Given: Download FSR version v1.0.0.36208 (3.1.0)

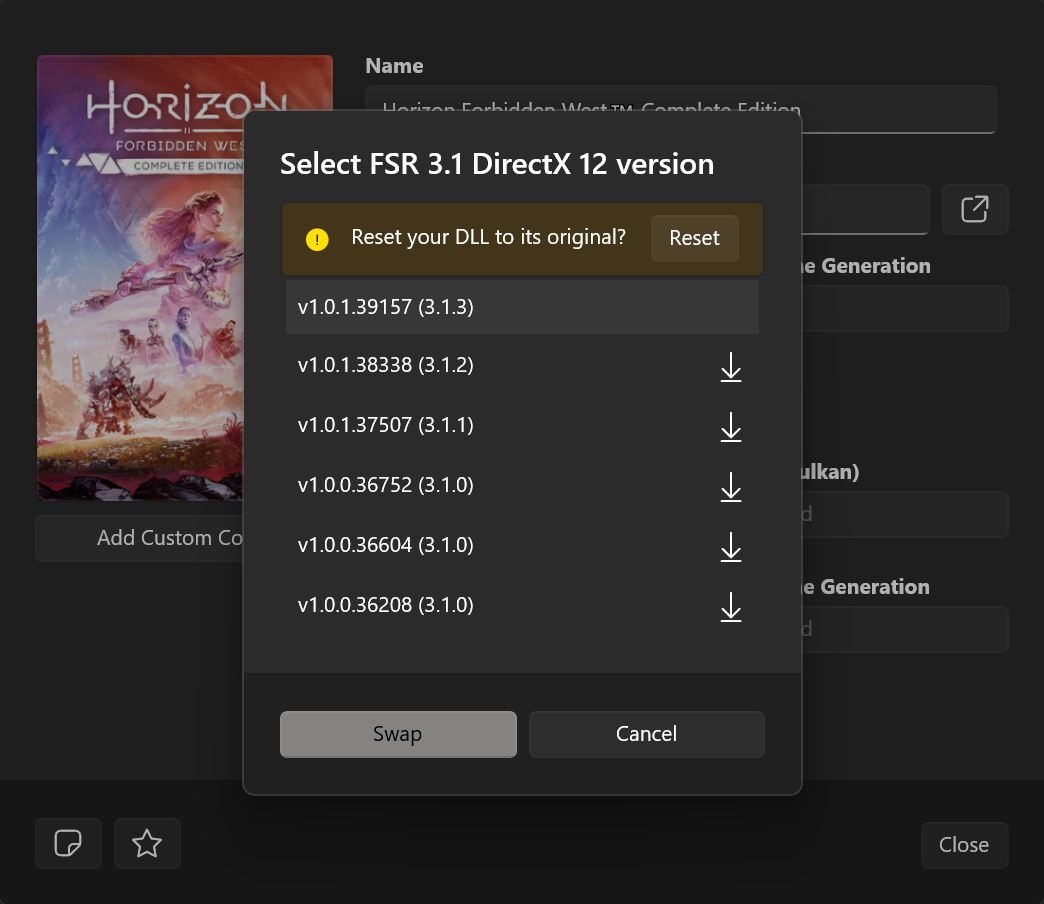Looking at the screenshot, I should tap(730, 606).
